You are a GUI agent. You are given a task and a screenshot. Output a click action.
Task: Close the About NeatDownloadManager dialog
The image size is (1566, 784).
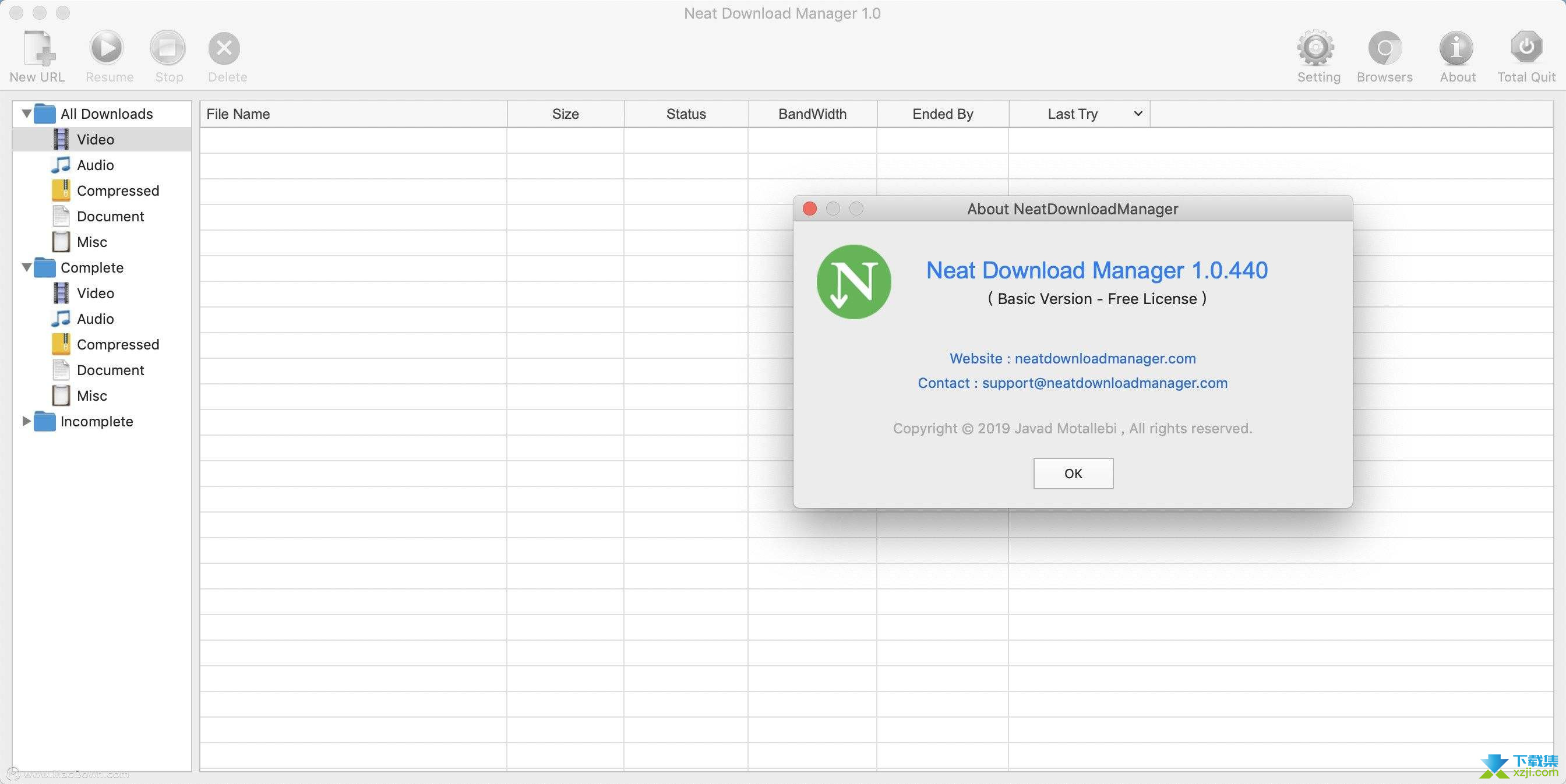coord(809,209)
